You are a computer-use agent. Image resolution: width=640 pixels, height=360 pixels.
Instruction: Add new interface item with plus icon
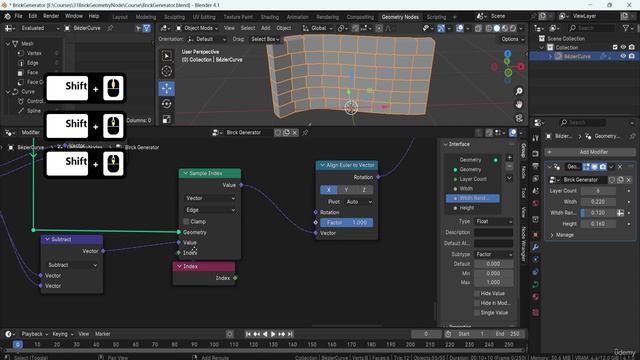509,157
